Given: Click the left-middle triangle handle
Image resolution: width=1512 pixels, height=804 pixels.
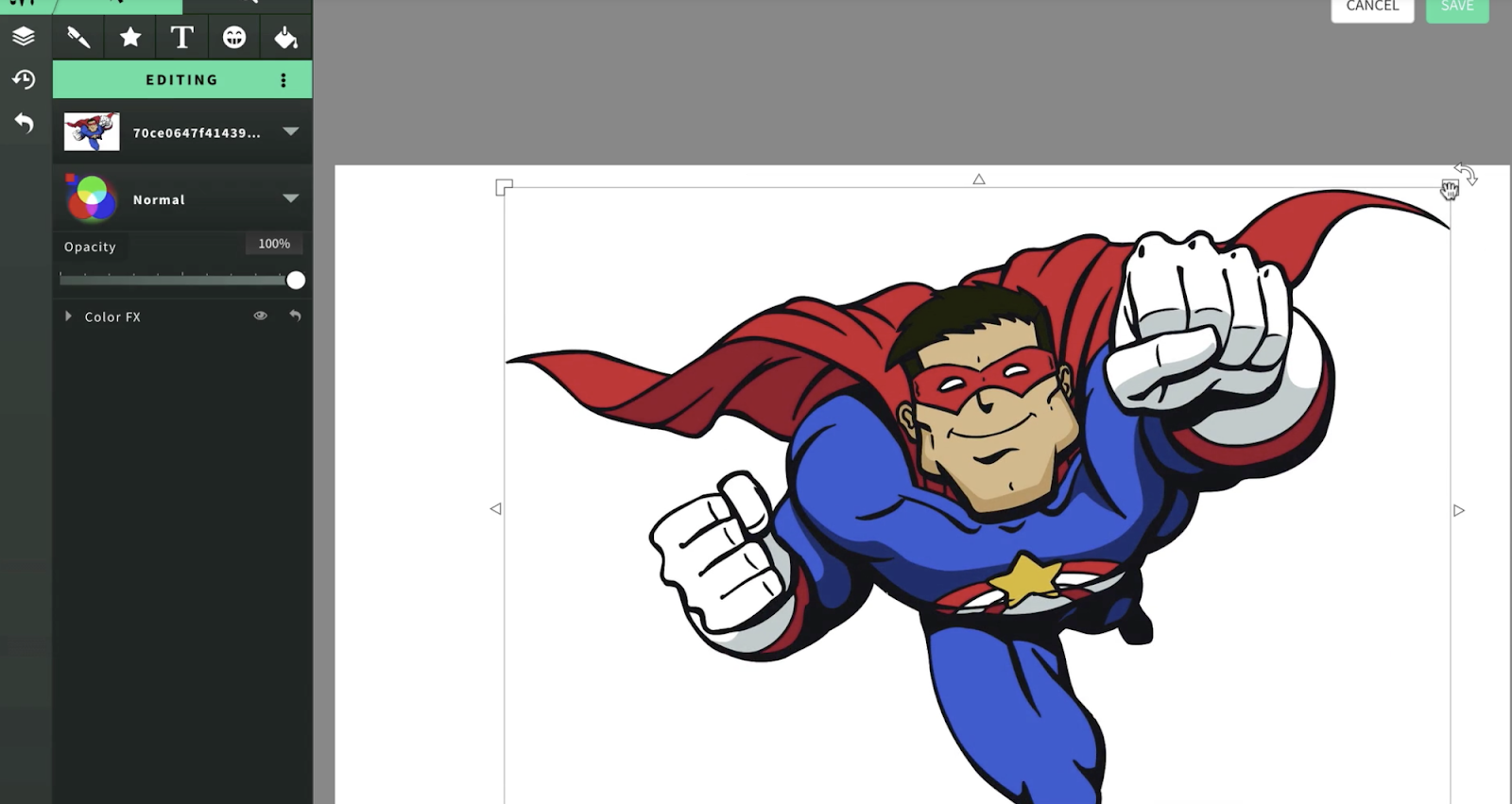Looking at the screenshot, I should point(495,508).
